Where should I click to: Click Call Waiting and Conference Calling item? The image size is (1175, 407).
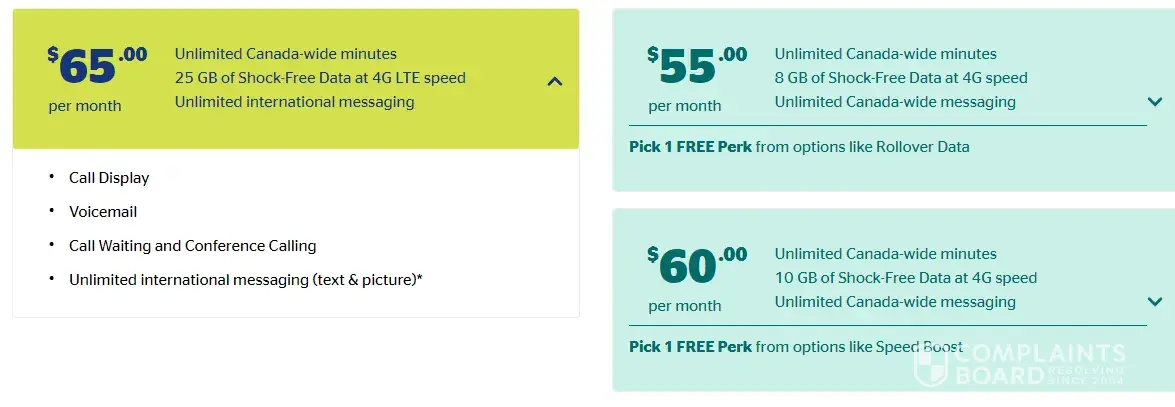click(192, 246)
